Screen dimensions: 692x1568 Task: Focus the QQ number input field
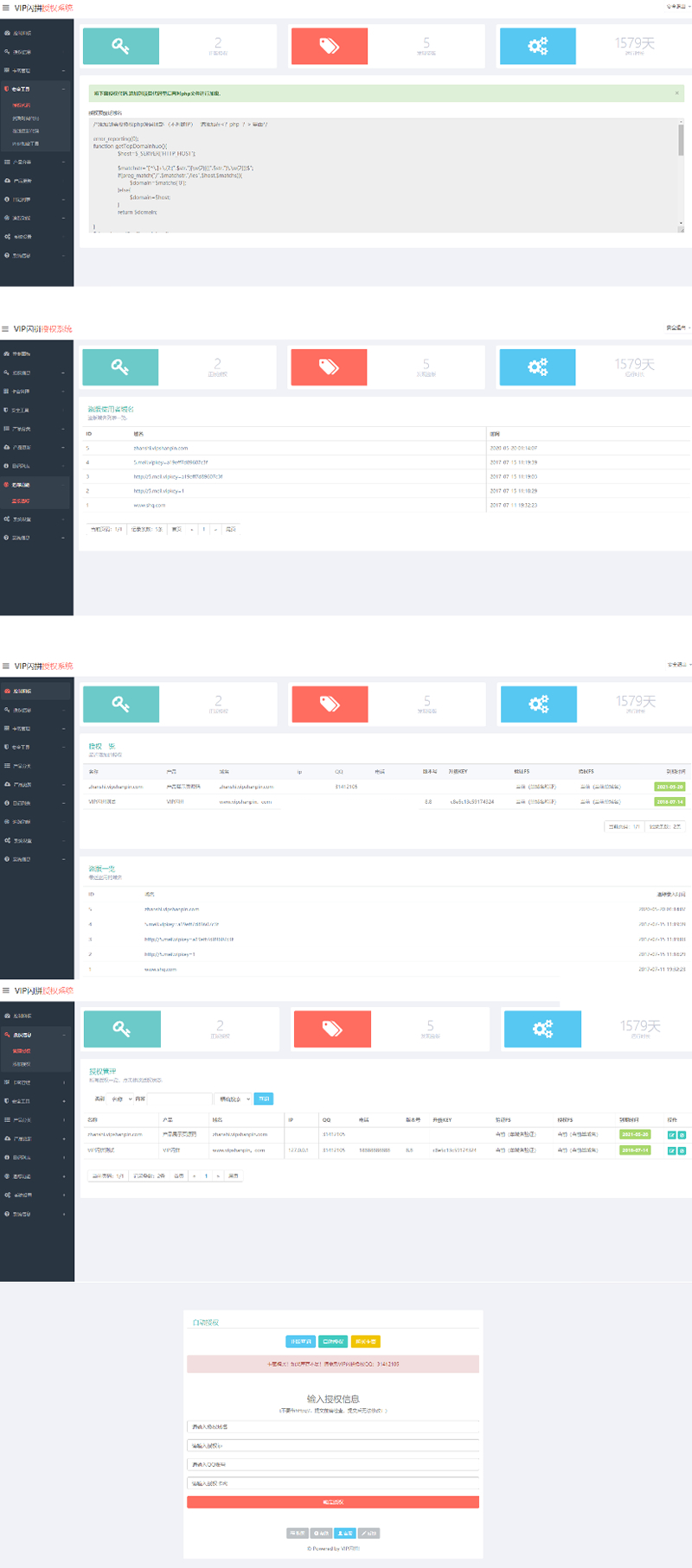pos(333,1464)
